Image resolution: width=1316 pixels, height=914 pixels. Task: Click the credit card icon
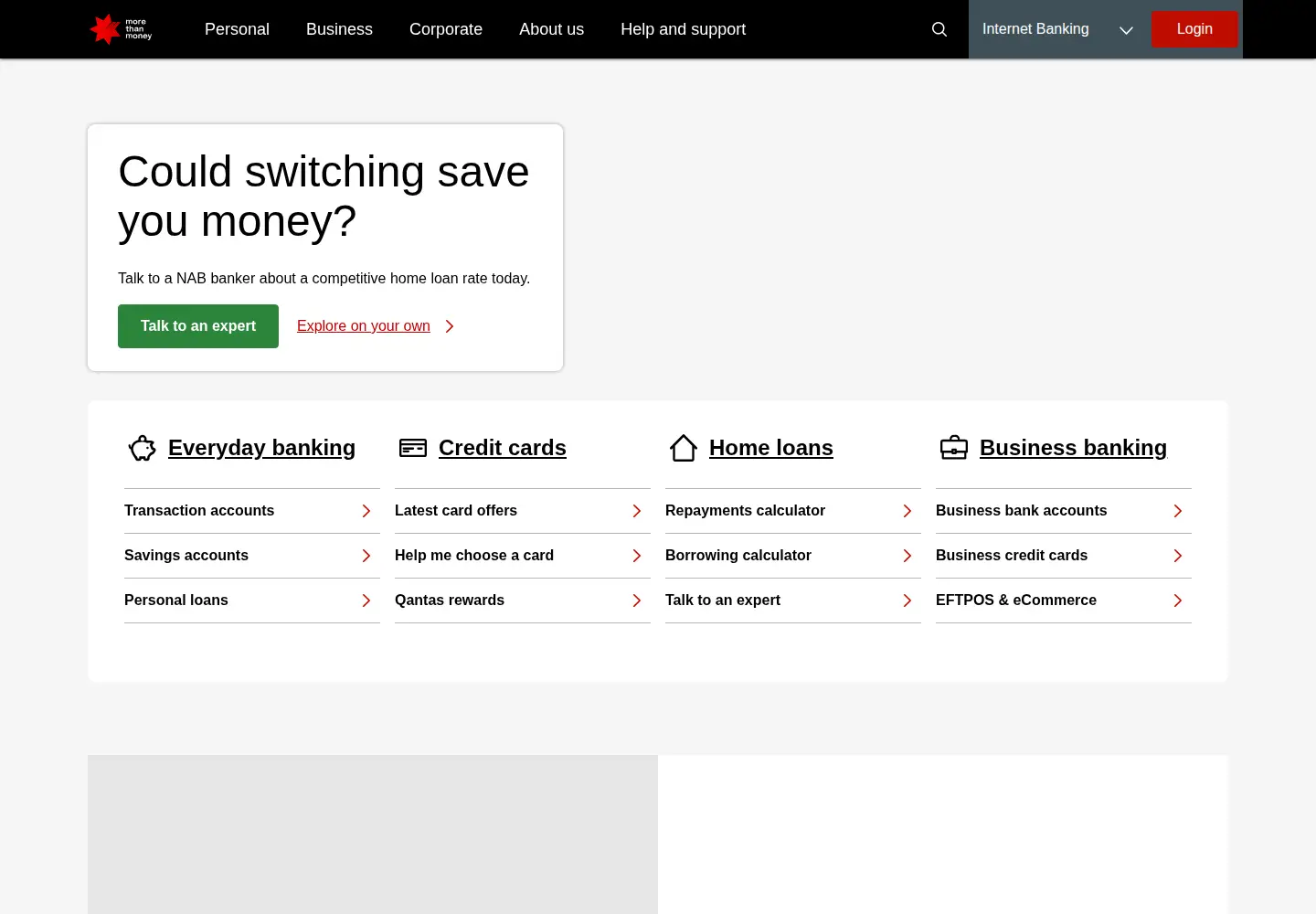click(413, 448)
